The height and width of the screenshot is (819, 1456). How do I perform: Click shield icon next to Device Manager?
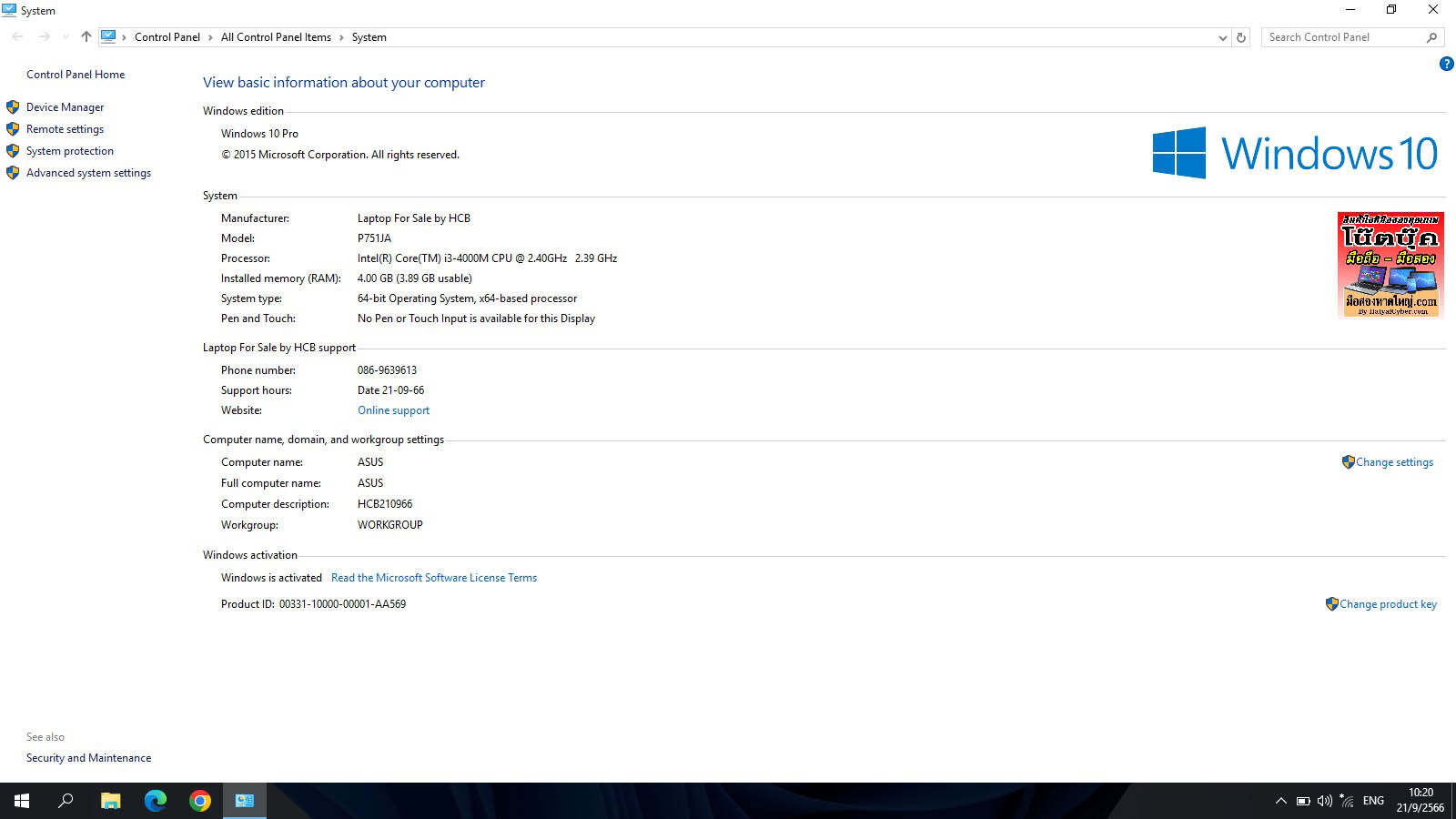13,107
